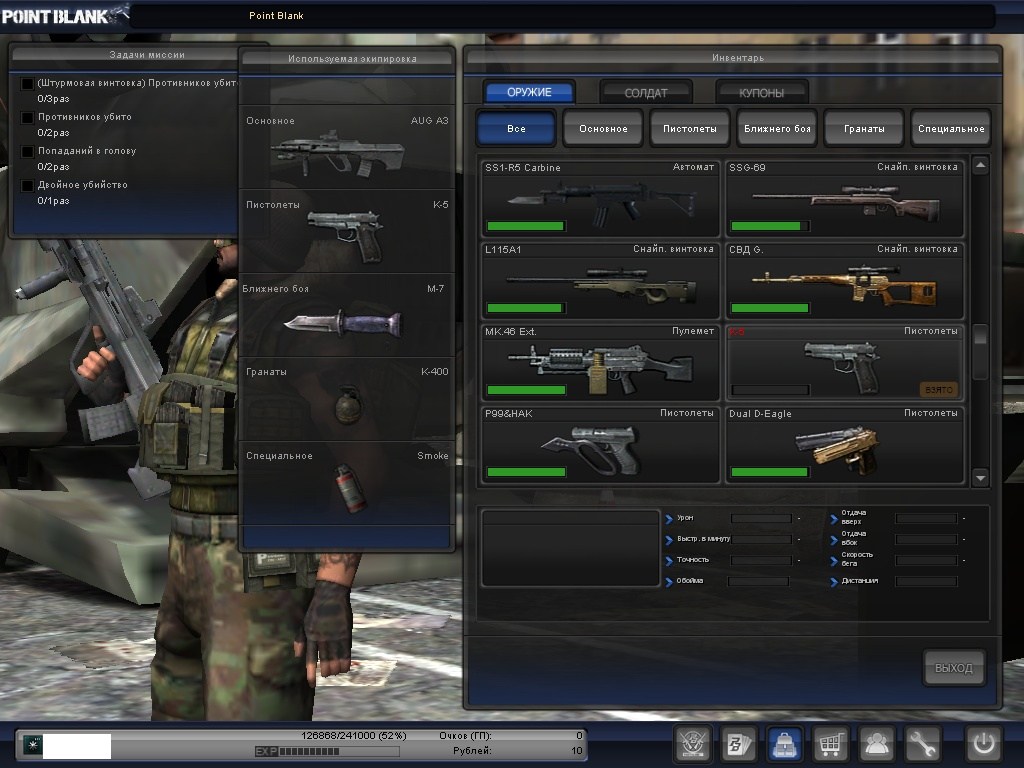Open the PB mission cards icon

pyautogui.click(x=738, y=743)
